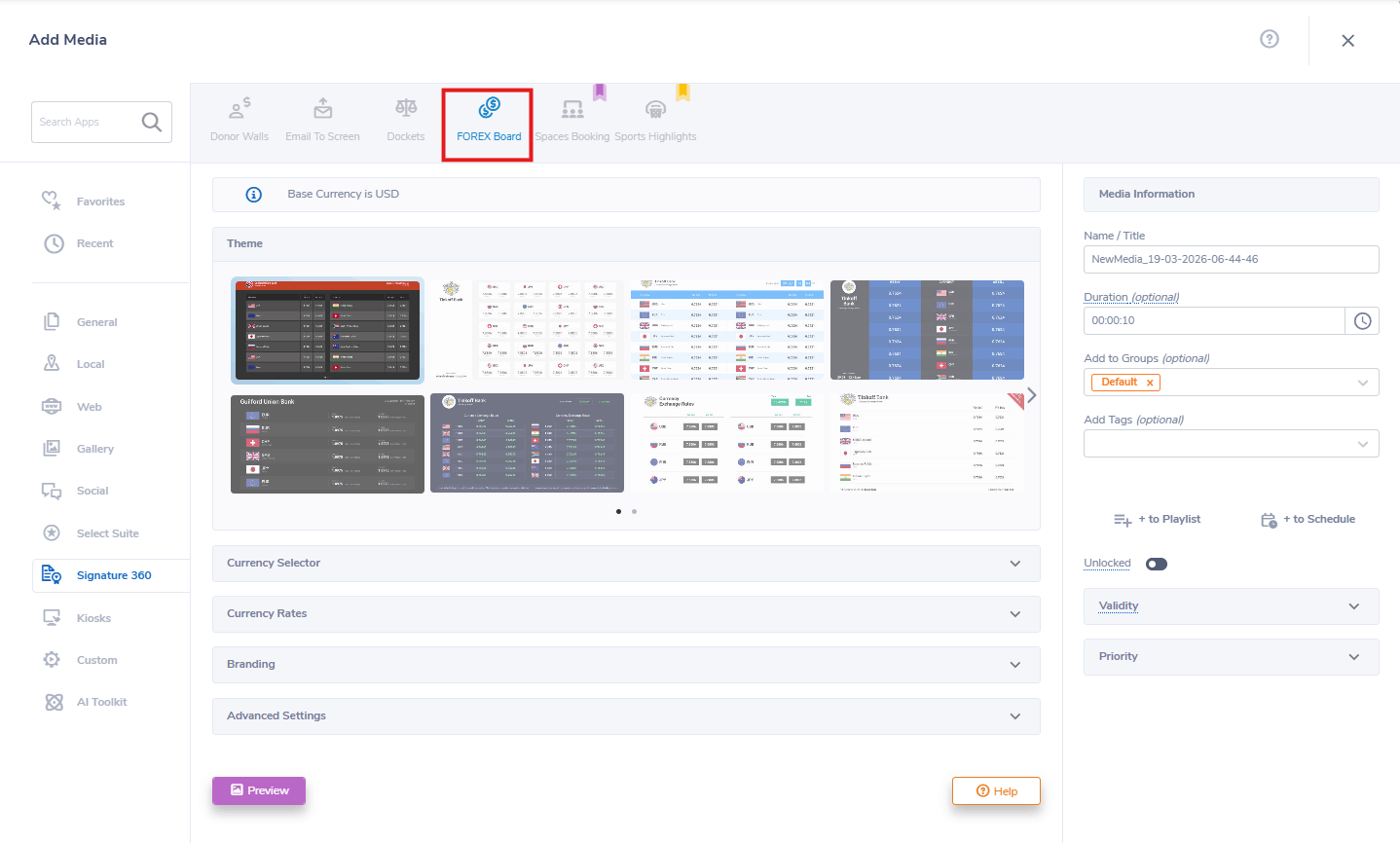Viewport: 1400px width, 843px height.
Task: Select the Dockets app icon
Action: pyautogui.click(x=406, y=108)
